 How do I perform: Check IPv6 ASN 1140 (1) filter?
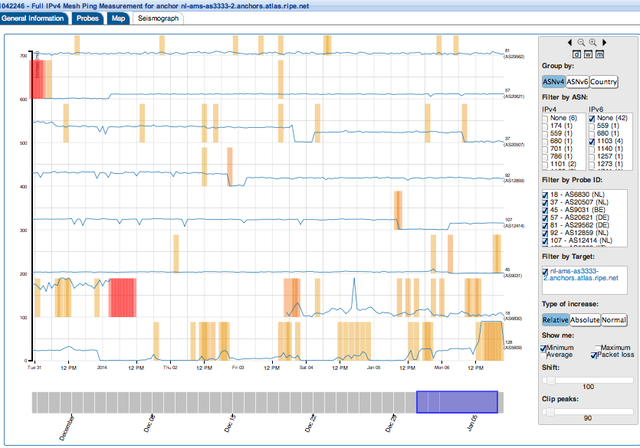(x=592, y=149)
